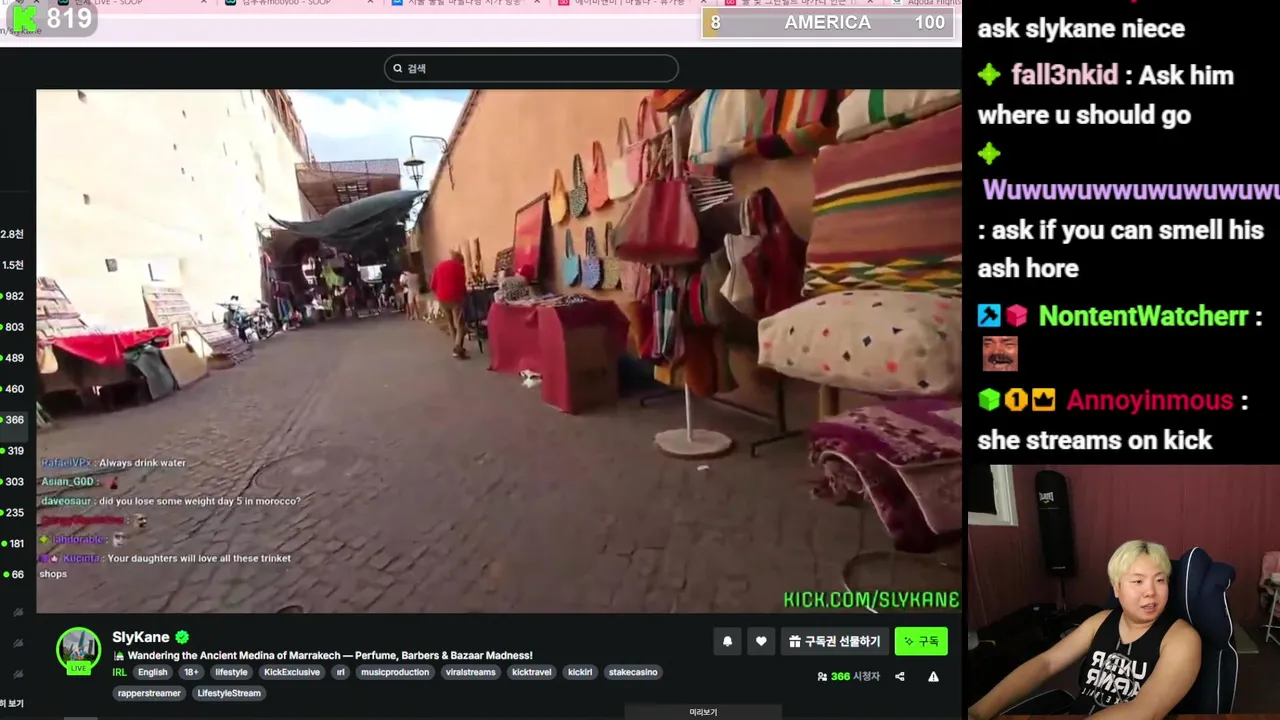Click NontentWatcherr's pink cube badge

(1017, 316)
